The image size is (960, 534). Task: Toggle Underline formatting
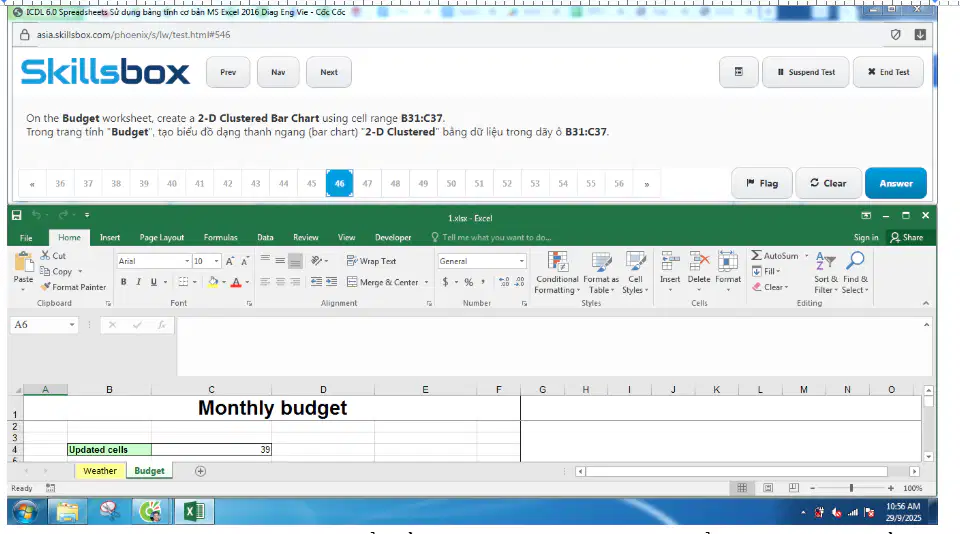[x=153, y=282]
